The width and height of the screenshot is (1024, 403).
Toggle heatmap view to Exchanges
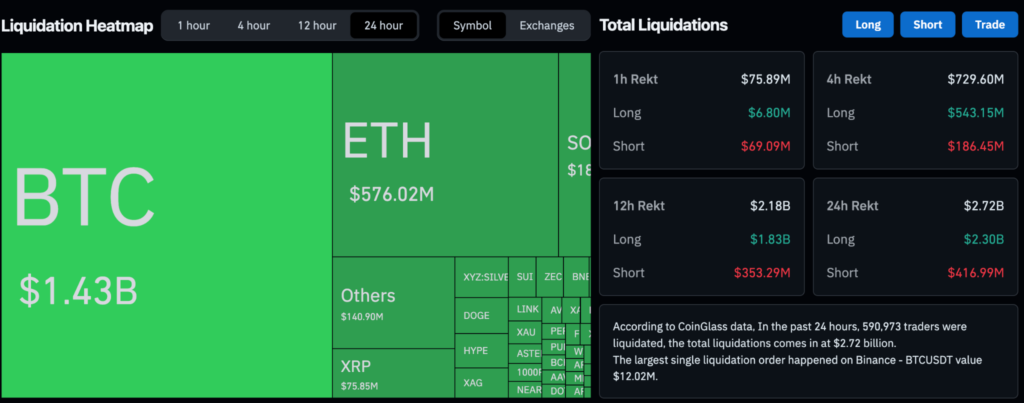tap(547, 25)
